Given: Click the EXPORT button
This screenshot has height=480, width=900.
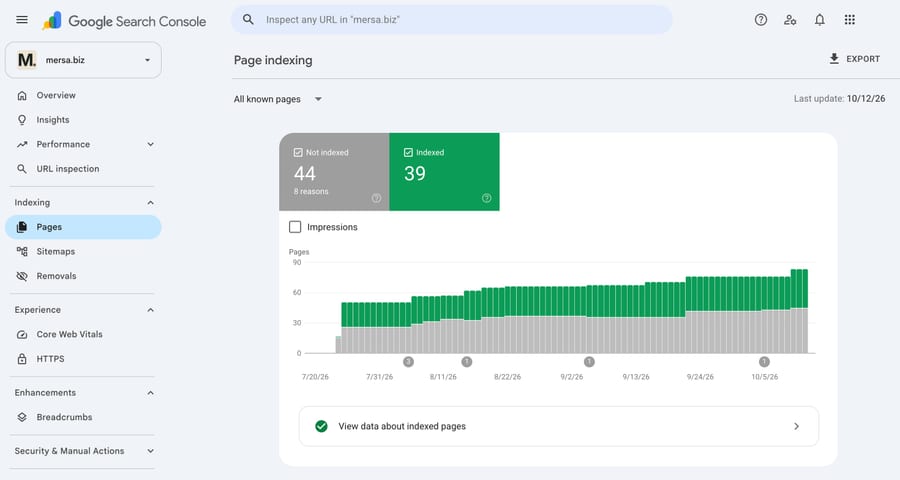Looking at the screenshot, I should point(855,59).
